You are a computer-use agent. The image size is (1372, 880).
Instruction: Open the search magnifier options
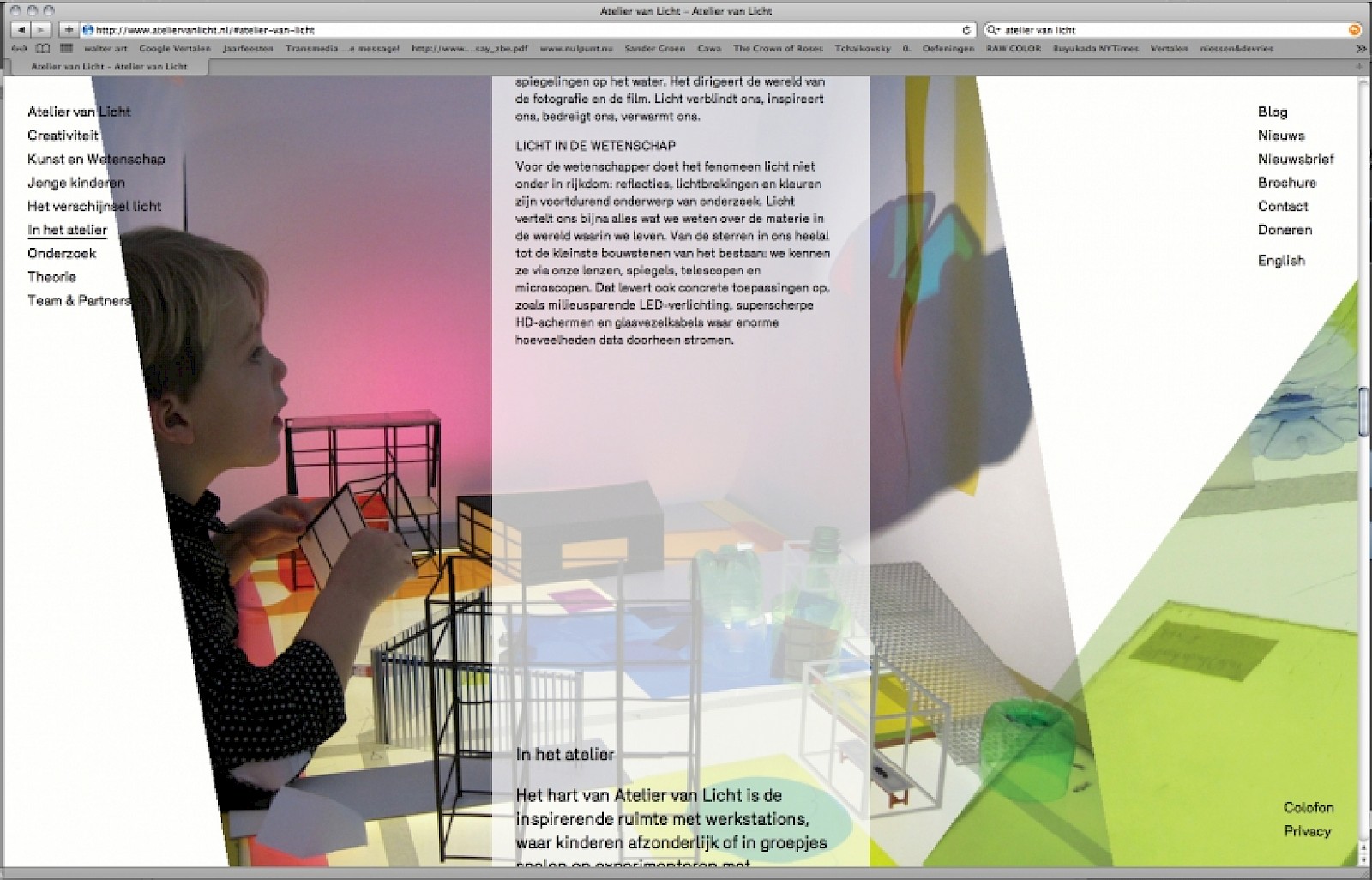coord(993,30)
